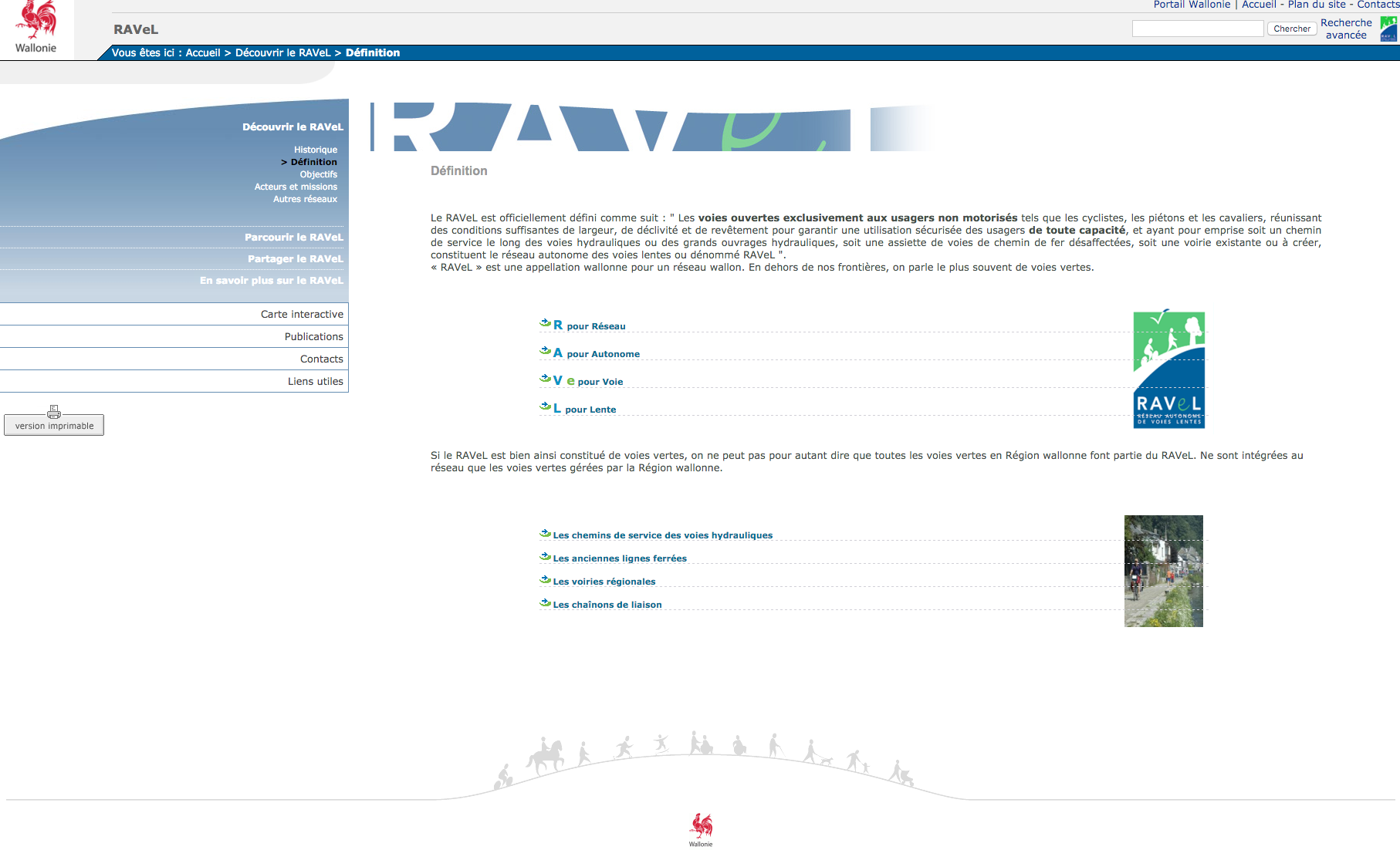Click V e pour Voie link
1400x850 pixels.
coord(588,381)
